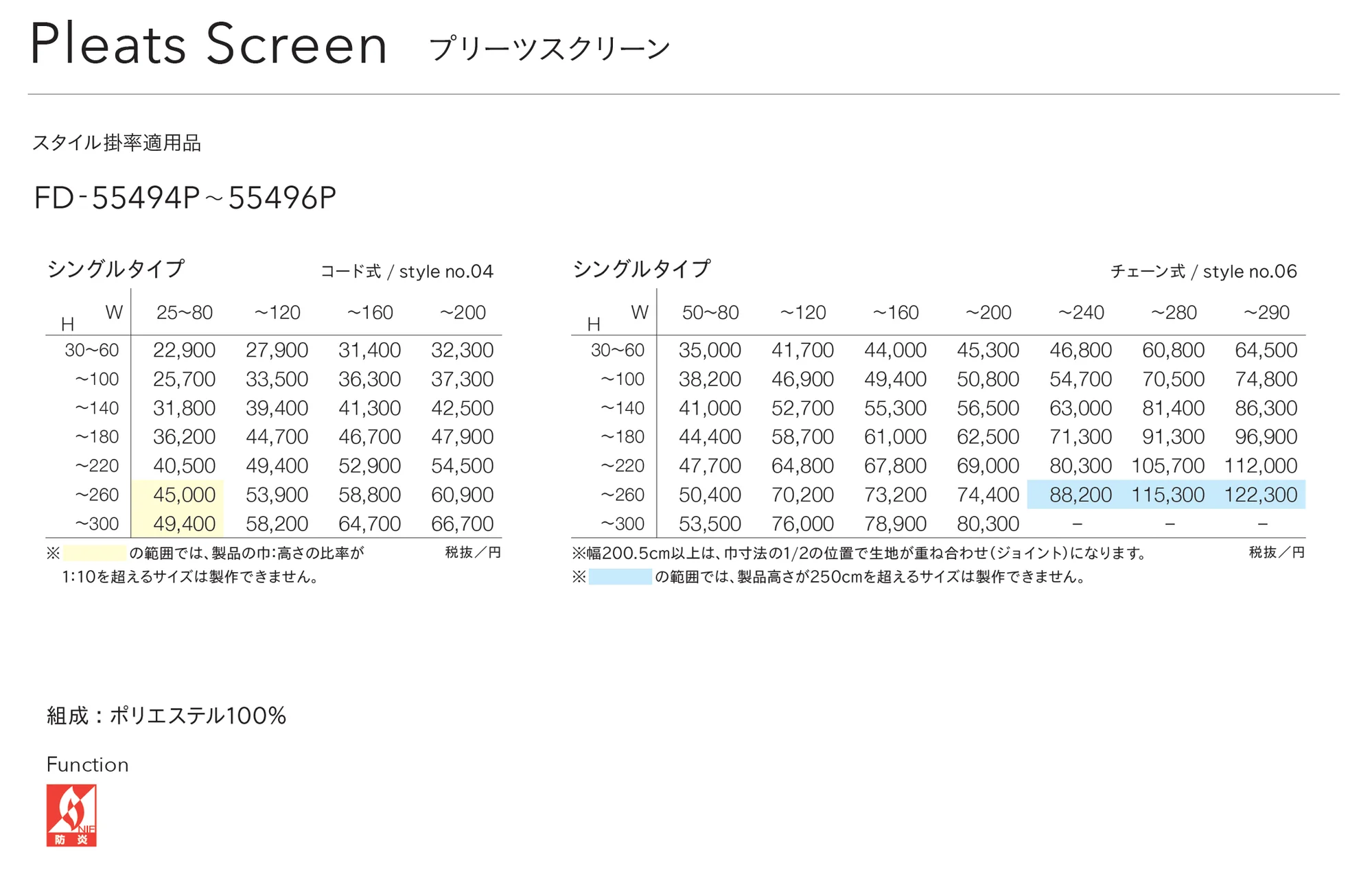The image size is (1372, 885).
Task: Click the price "86,300"
Action: pyautogui.click(x=1266, y=408)
